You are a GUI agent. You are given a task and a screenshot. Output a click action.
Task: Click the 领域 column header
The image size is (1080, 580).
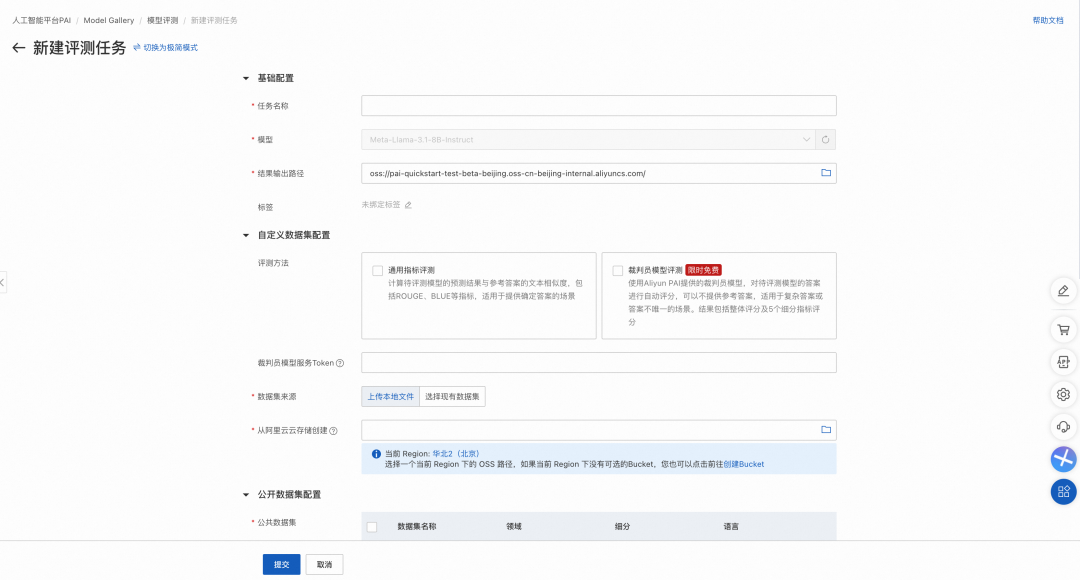(514, 526)
